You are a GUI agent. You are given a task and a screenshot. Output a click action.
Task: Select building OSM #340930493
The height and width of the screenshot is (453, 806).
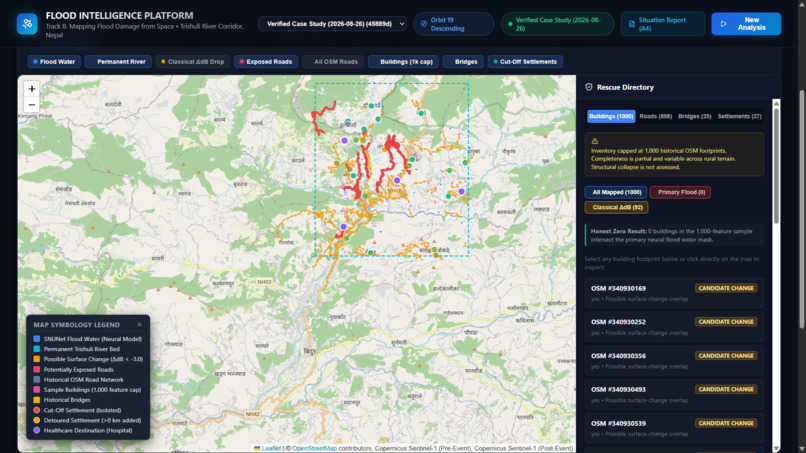[x=674, y=394]
